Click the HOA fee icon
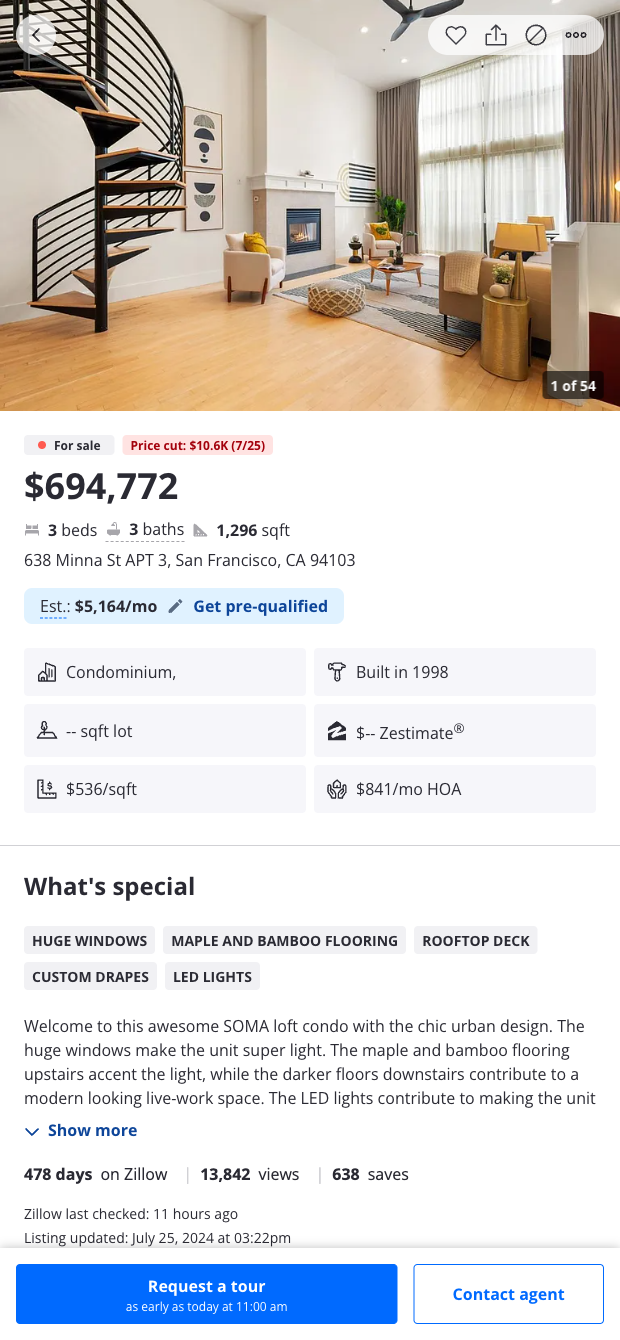Viewport: 620px width, 1340px height. click(x=337, y=790)
